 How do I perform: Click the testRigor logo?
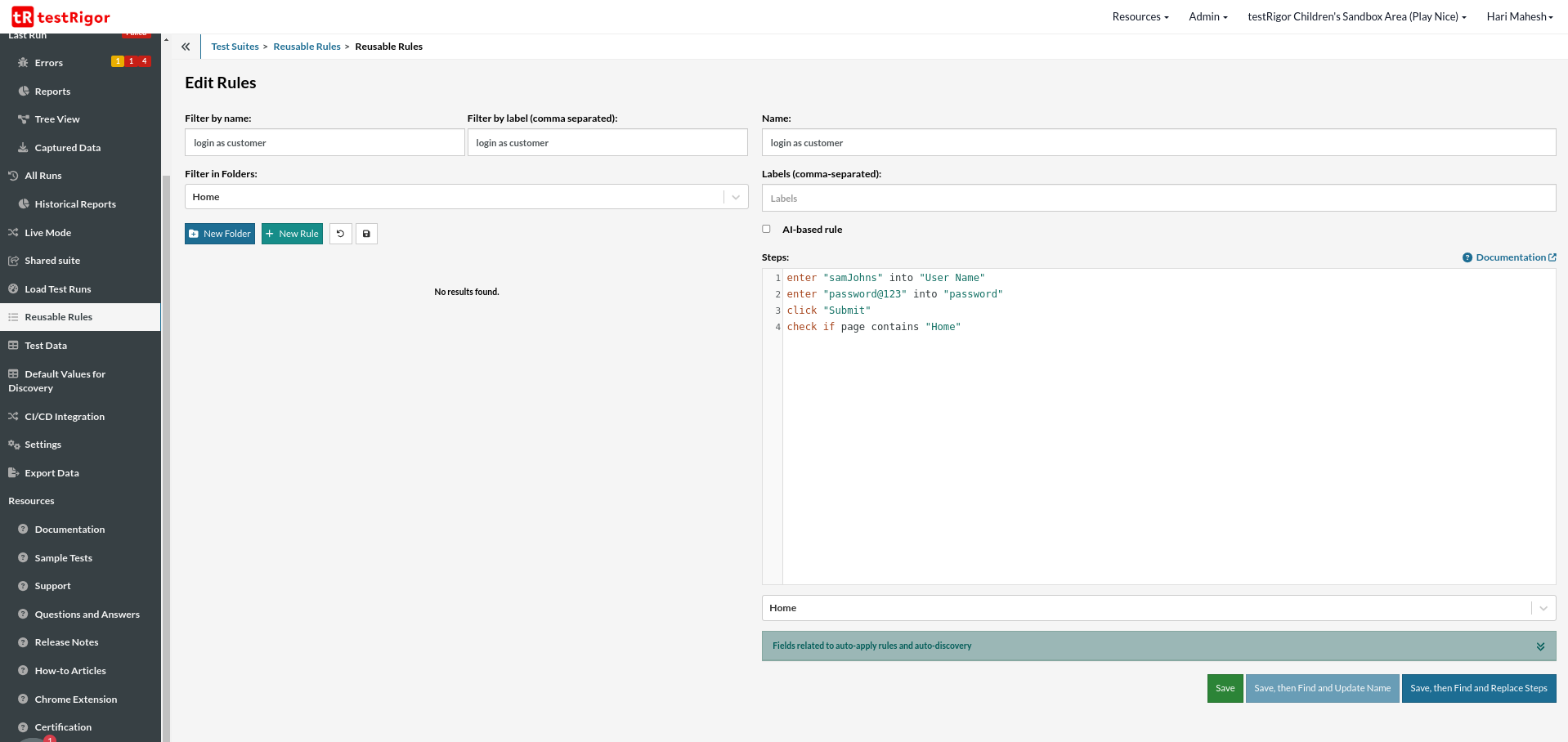coord(60,16)
